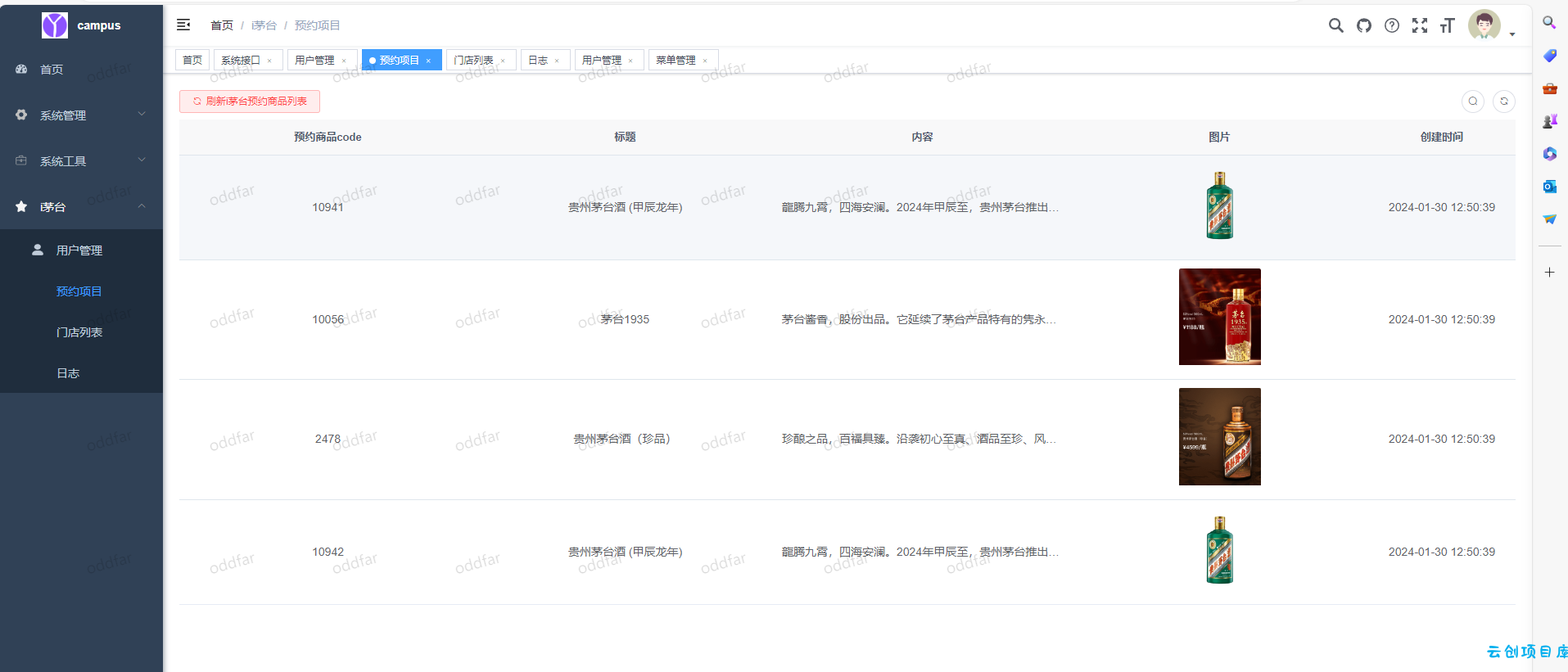Expand the 系统工具 sidebar menu

[81, 161]
